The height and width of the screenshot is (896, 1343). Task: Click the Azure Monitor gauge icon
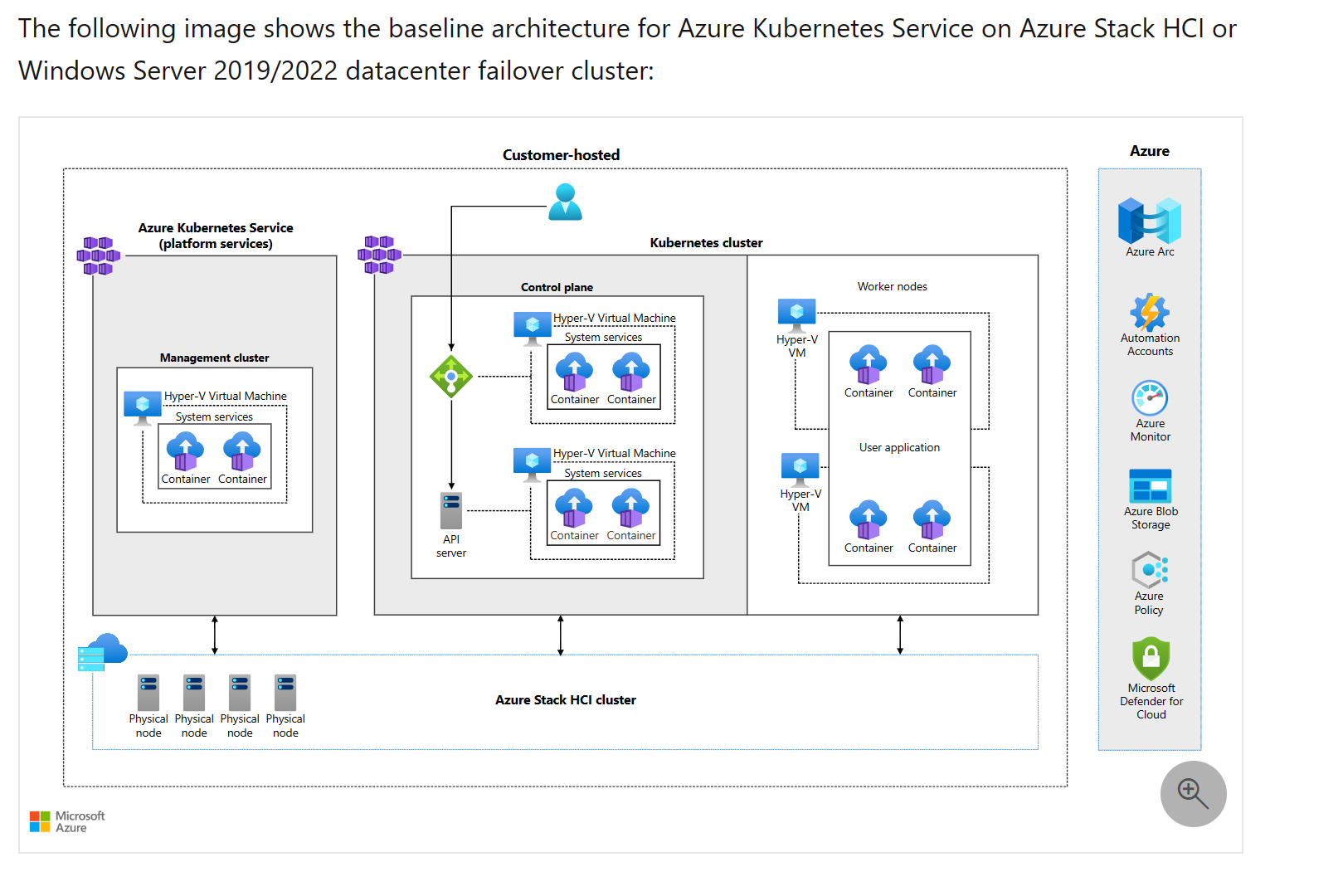click(x=1150, y=398)
